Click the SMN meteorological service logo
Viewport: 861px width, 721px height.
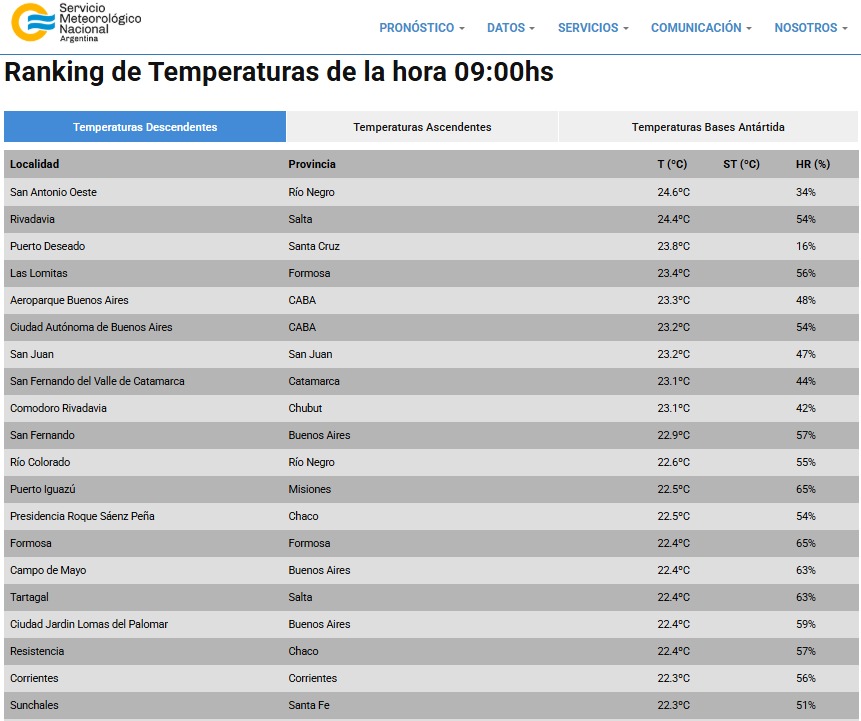tap(70, 22)
